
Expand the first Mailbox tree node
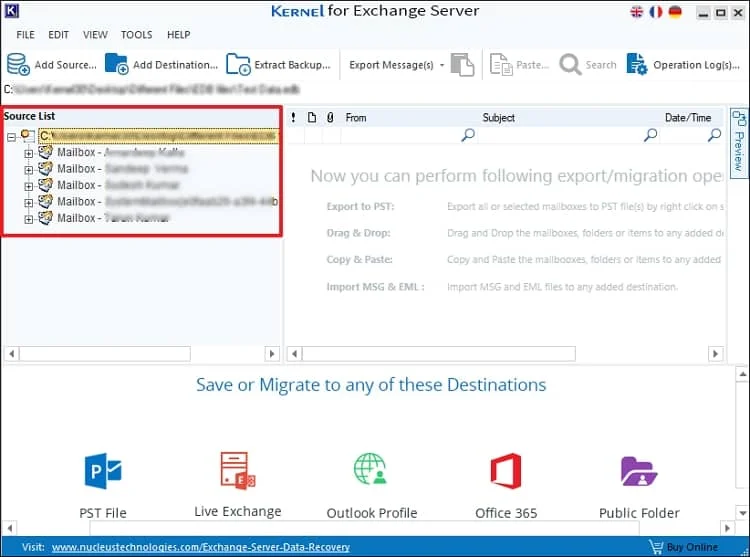29,153
